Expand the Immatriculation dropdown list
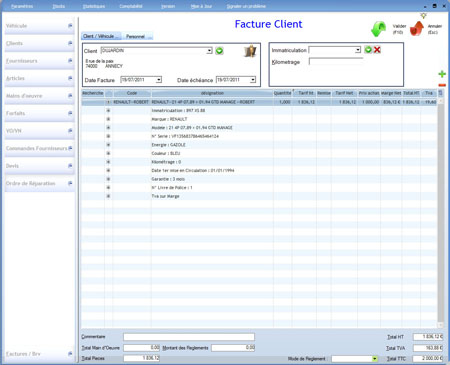The height and width of the screenshot is (365, 450). [358, 50]
